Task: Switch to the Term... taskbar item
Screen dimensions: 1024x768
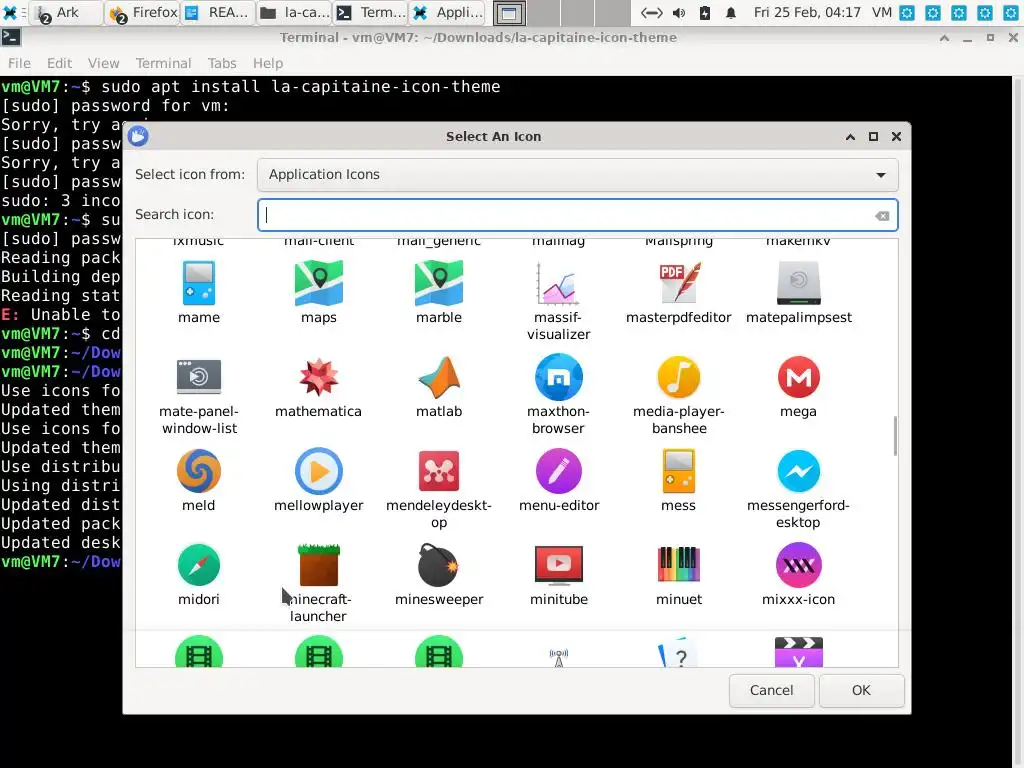Action: (370, 12)
